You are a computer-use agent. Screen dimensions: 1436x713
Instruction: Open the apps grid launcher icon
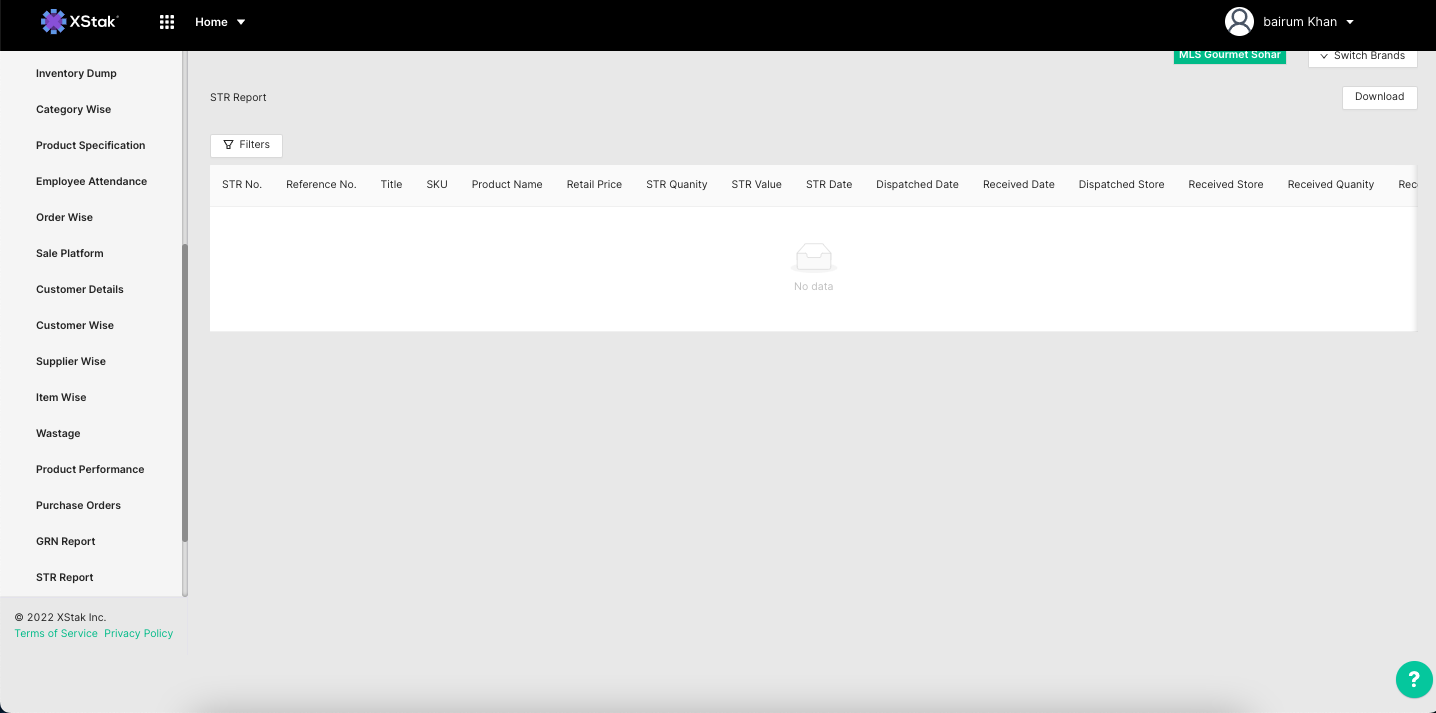(x=167, y=22)
